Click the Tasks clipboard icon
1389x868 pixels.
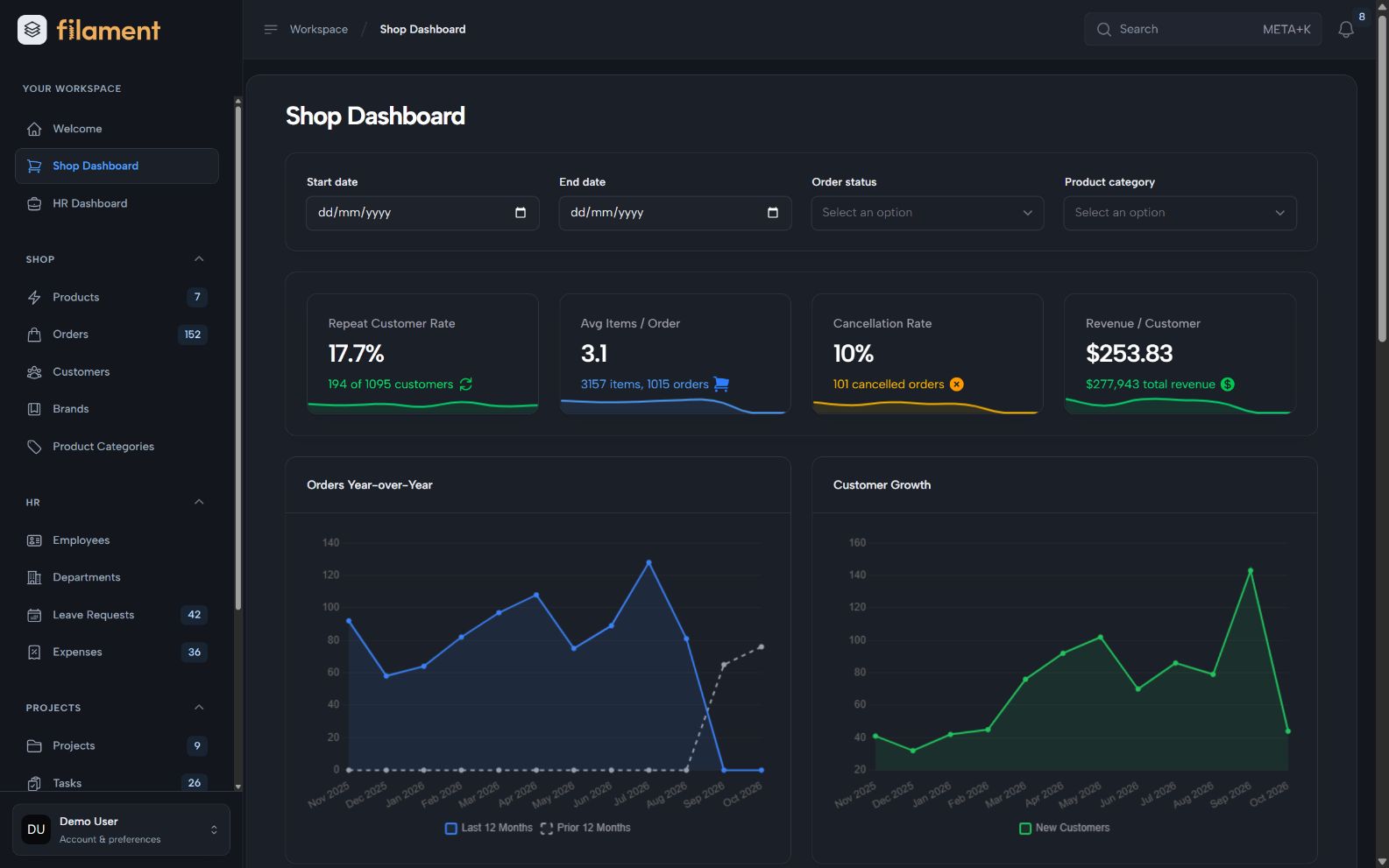click(34, 783)
